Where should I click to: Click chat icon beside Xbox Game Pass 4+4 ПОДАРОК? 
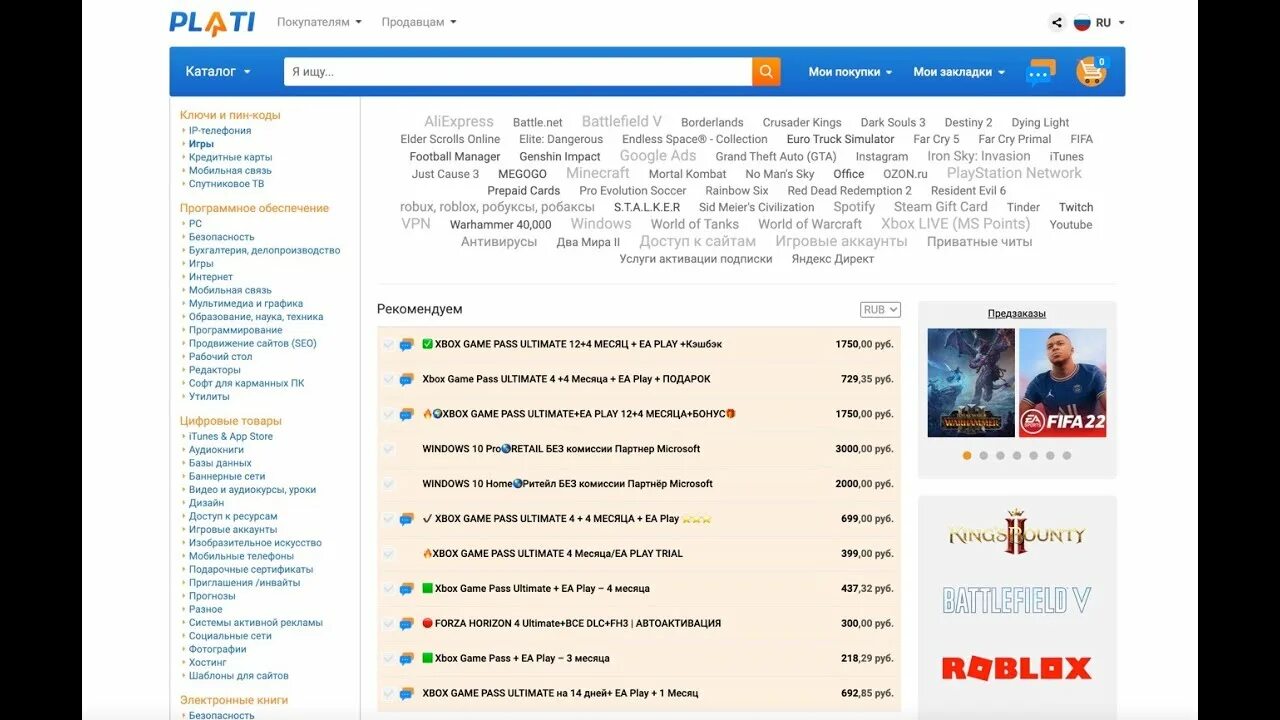(x=407, y=379)
